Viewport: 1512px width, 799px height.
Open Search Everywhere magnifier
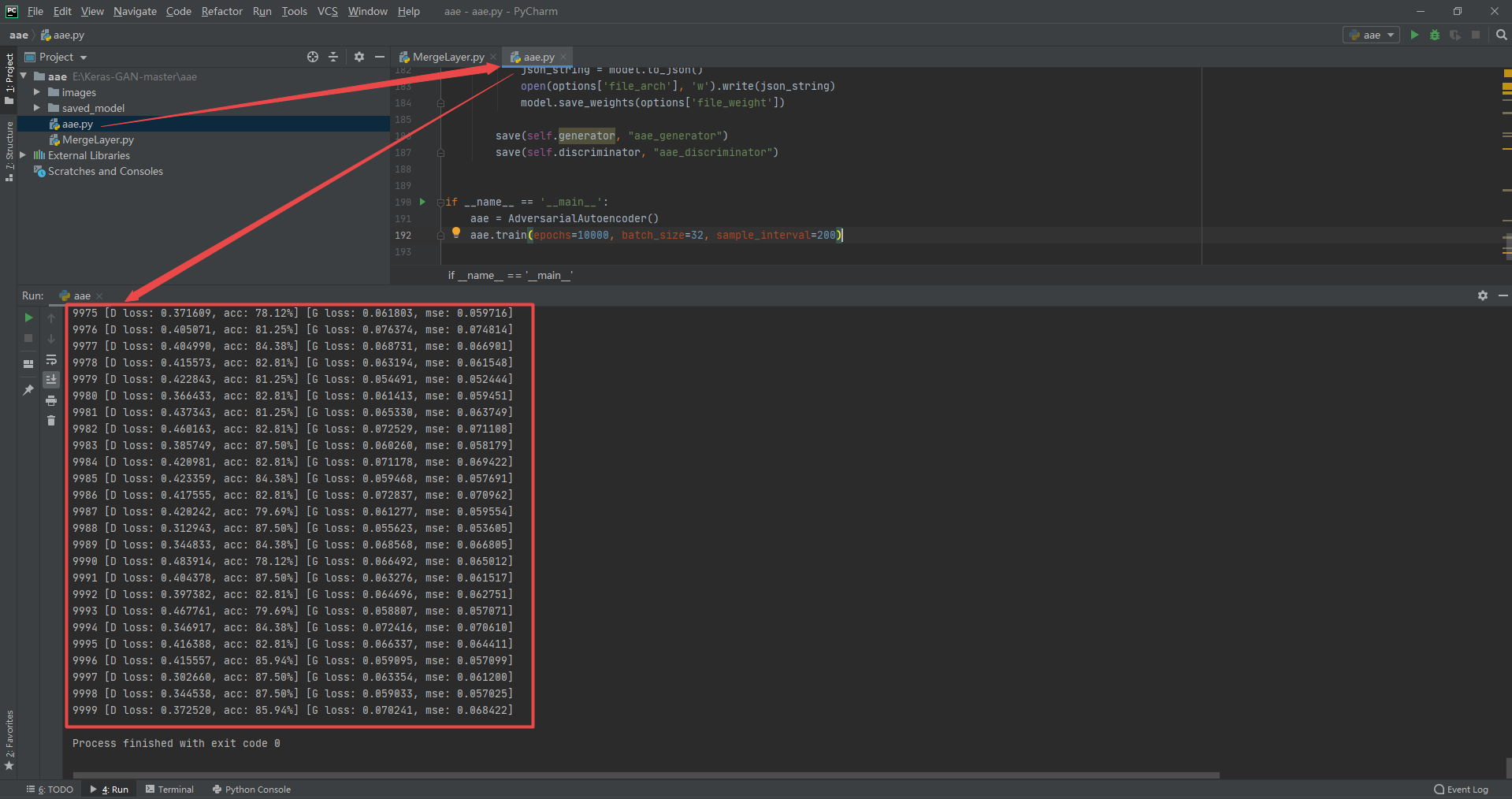pos(1502,35)
